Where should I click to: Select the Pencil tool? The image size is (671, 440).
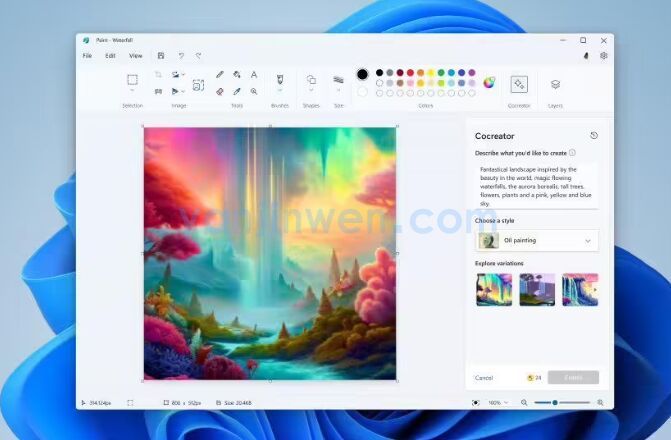(220, 75)
